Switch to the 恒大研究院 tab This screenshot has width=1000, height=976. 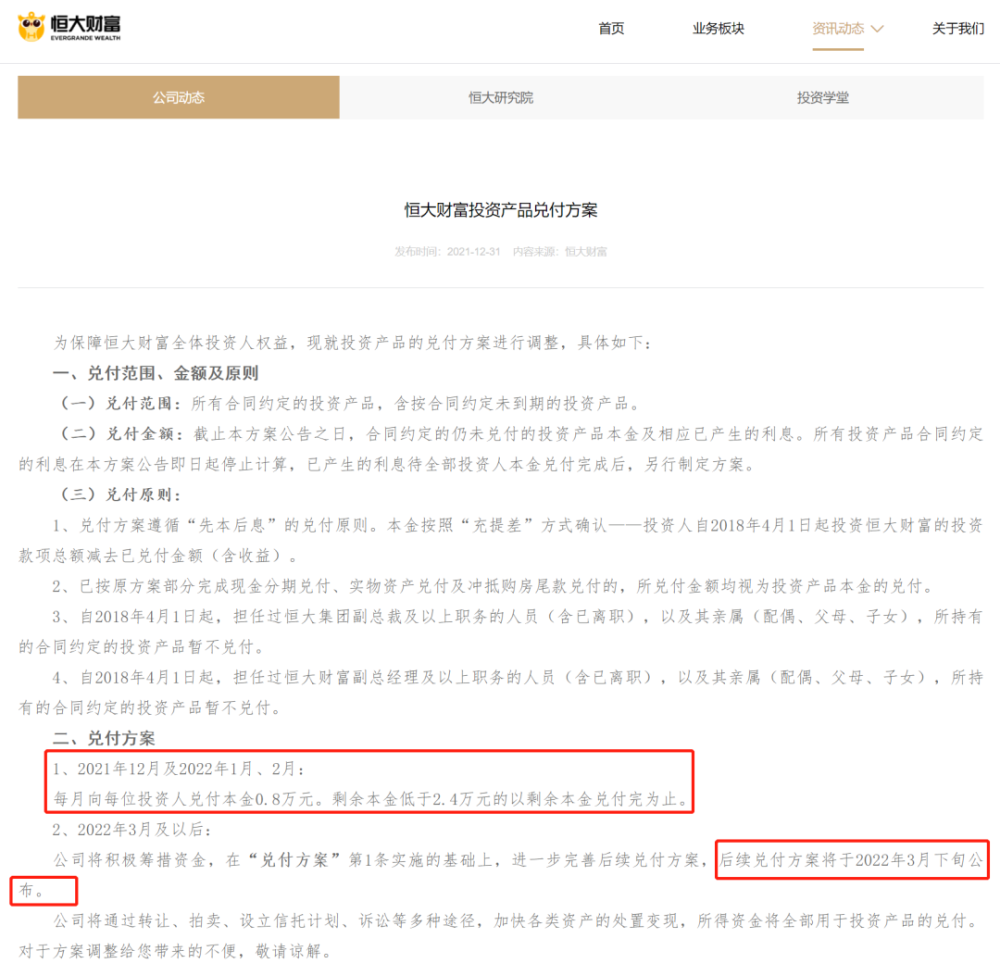pos(501,97)
